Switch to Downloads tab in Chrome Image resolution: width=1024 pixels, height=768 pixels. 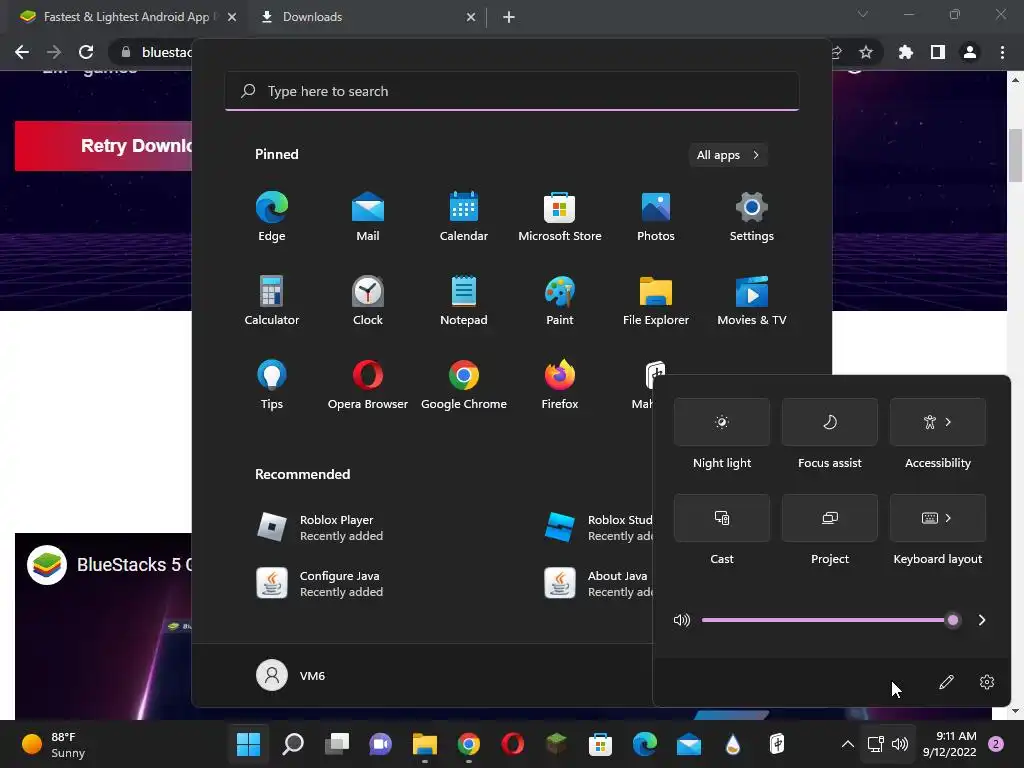[x=368, y=17]
